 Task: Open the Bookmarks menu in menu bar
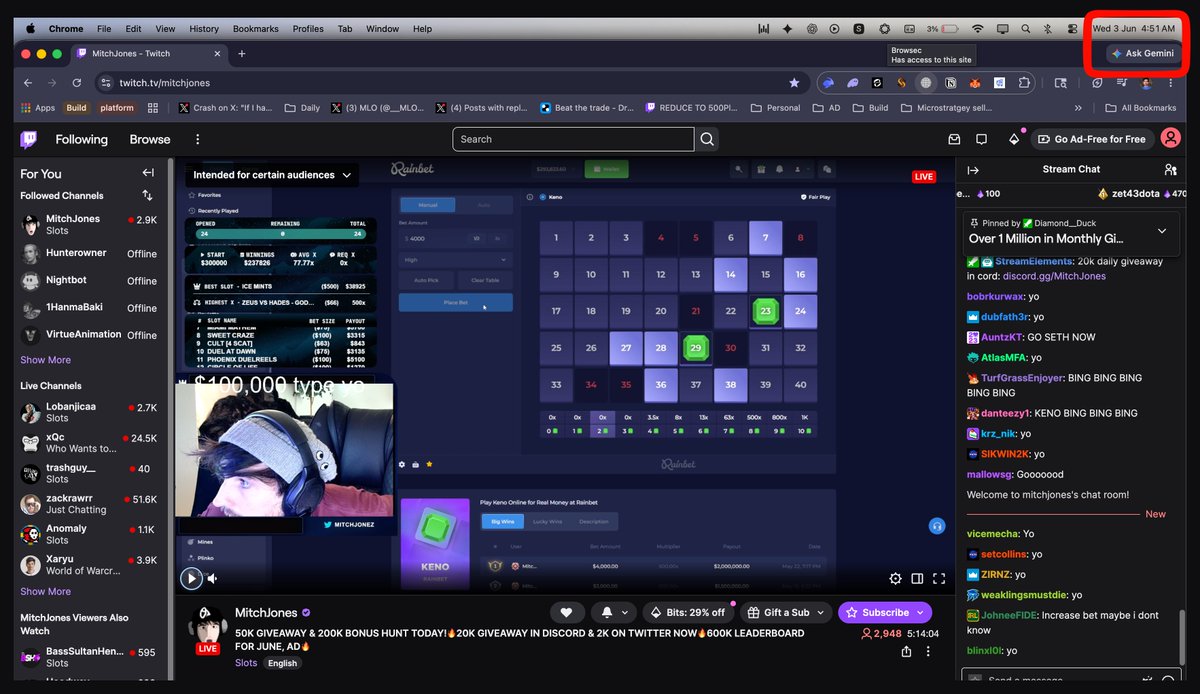[256, 29]
